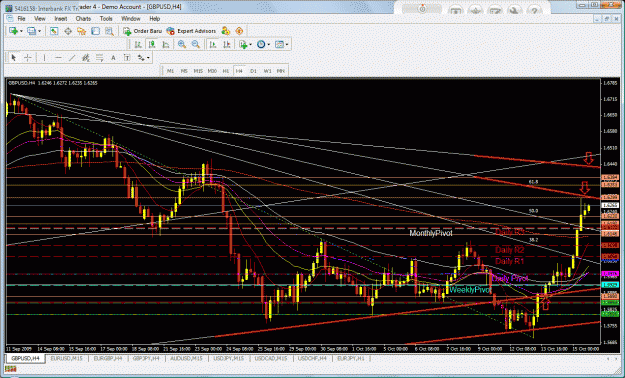Expand the Arrows objects dropdown
625x378 pixels.
[x=148, y=58]
